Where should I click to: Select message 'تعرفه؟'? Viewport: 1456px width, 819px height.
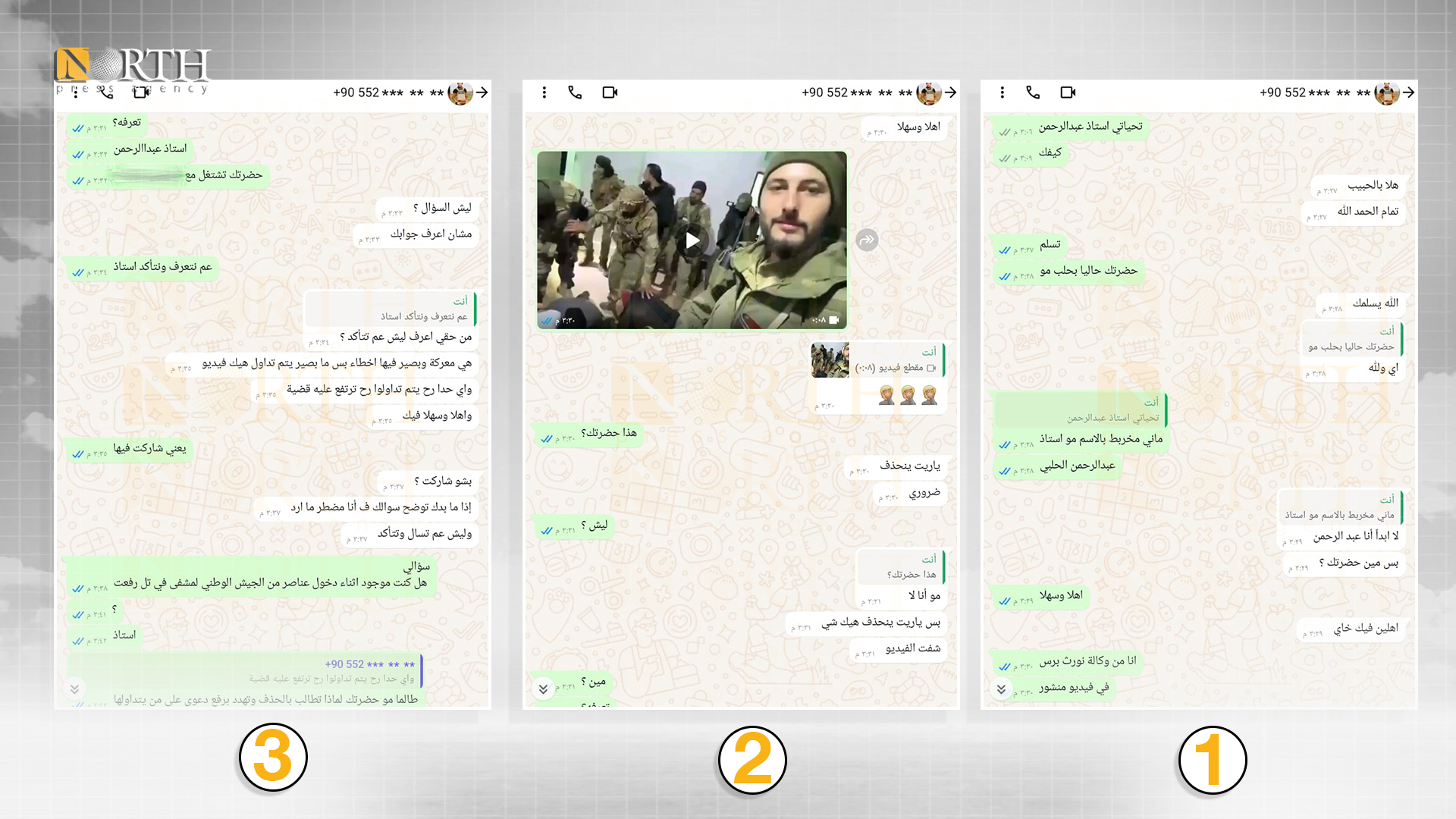point(107,124)
